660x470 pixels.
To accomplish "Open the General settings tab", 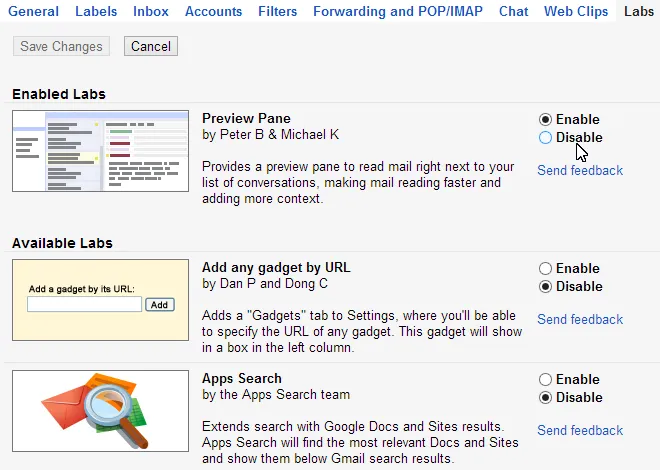I will click(33, 11).
